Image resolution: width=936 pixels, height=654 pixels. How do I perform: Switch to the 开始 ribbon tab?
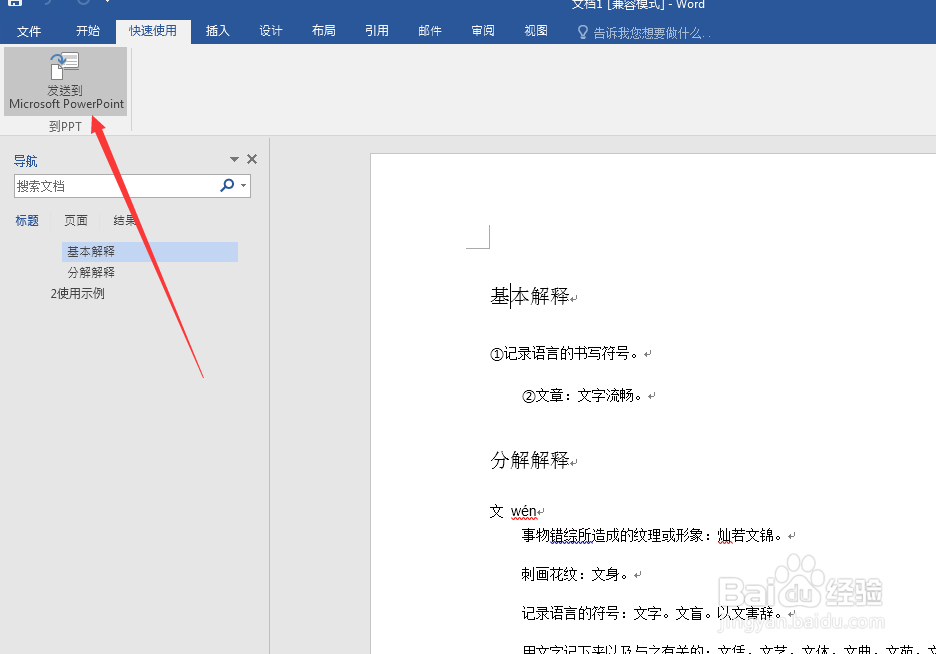pyautogui.click(x=87, y=31)
